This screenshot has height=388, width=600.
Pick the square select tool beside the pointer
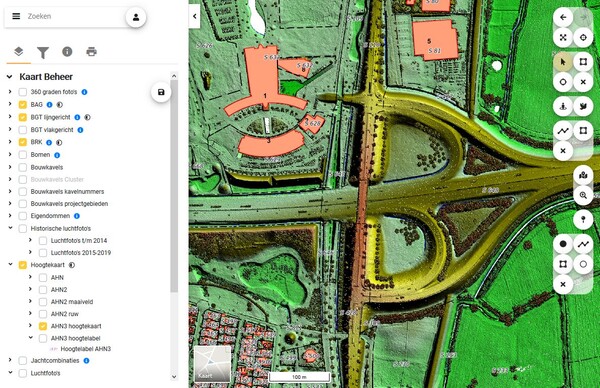pos(583,62)
